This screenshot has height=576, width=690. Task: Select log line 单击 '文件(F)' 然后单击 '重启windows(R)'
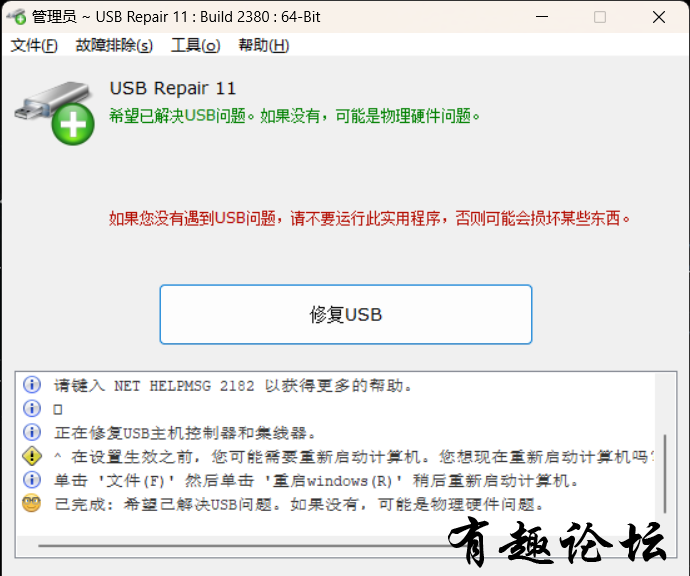[x=316, y=481]
